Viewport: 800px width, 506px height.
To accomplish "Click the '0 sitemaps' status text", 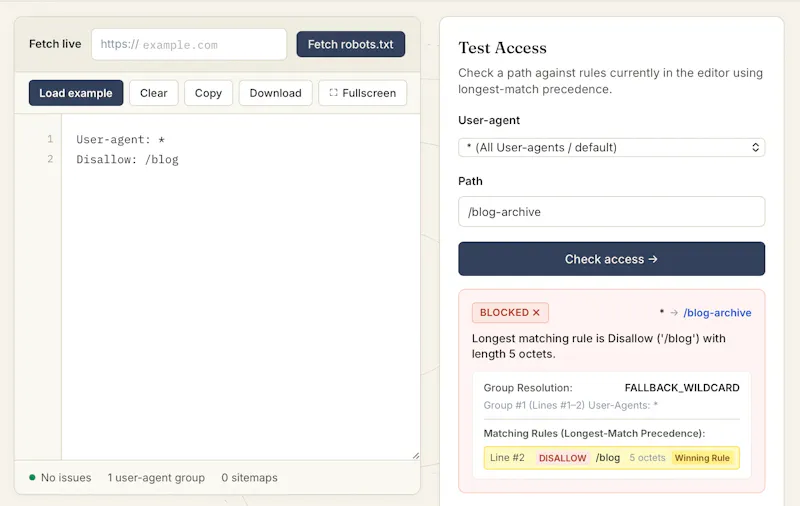I will 249,477.
